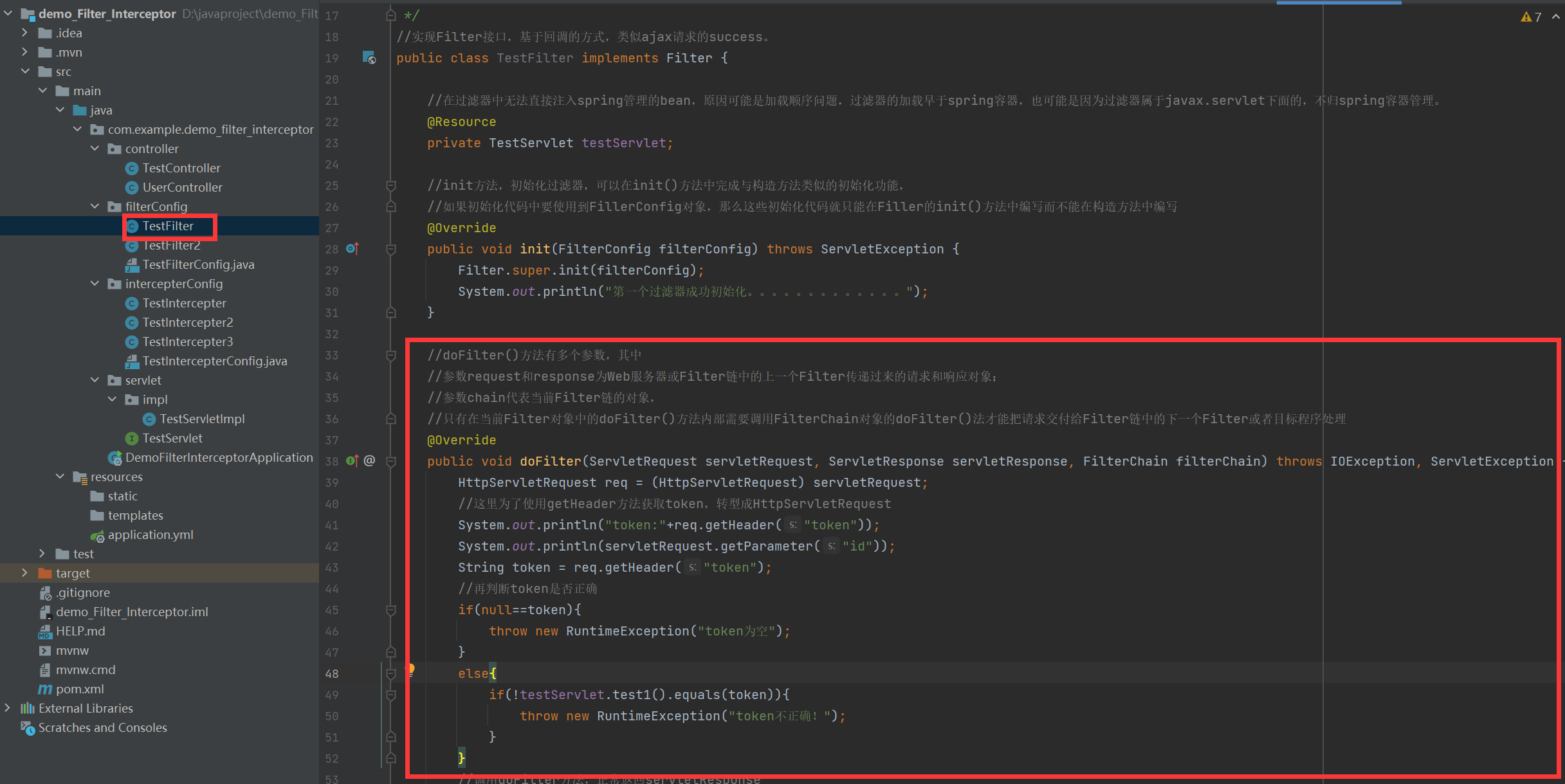Click line number 48 in gutter
The height and width of the screenshot is (784, 1565).
pos(331,673)
